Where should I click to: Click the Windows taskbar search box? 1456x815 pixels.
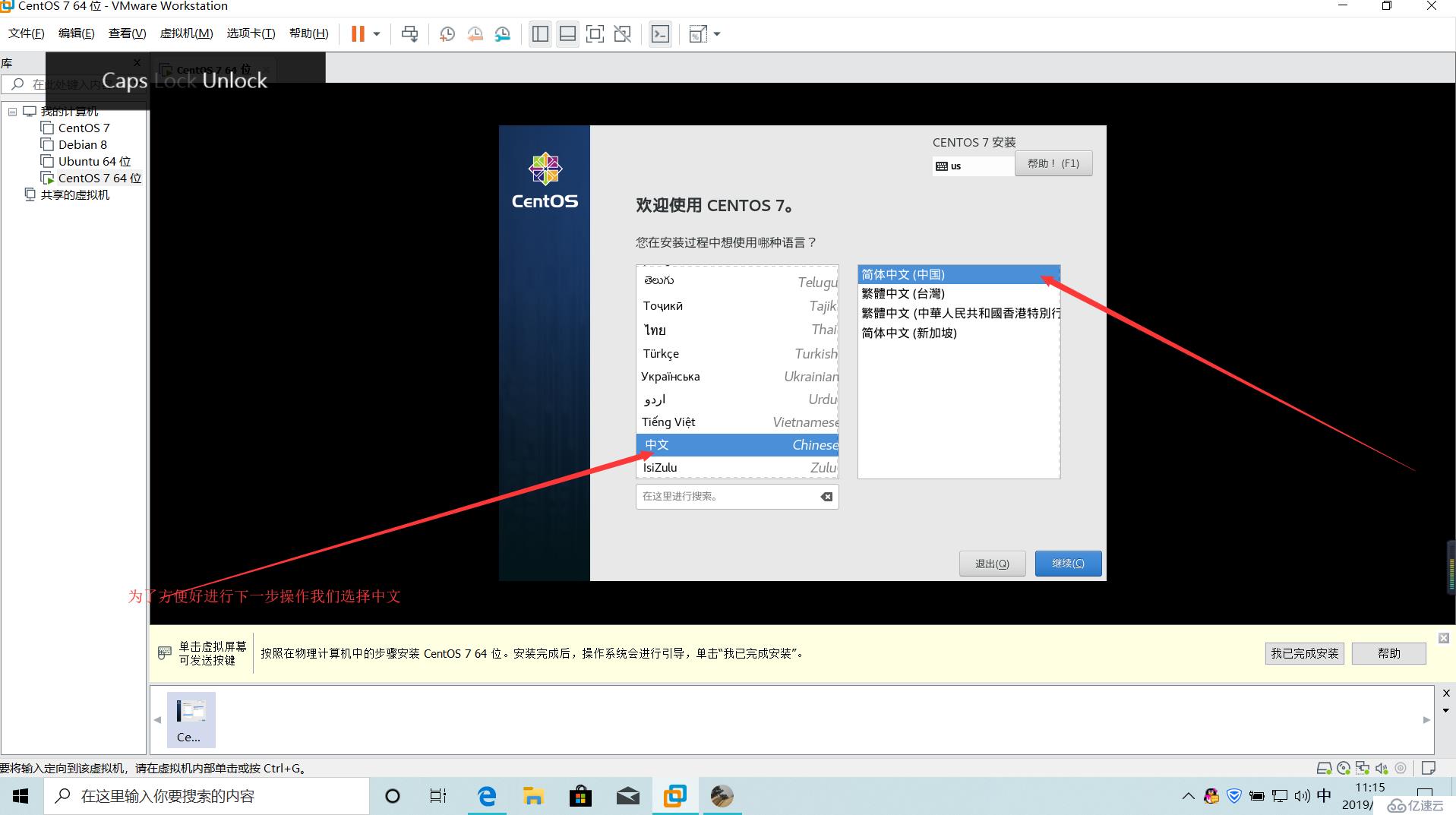tap(206, 796)
